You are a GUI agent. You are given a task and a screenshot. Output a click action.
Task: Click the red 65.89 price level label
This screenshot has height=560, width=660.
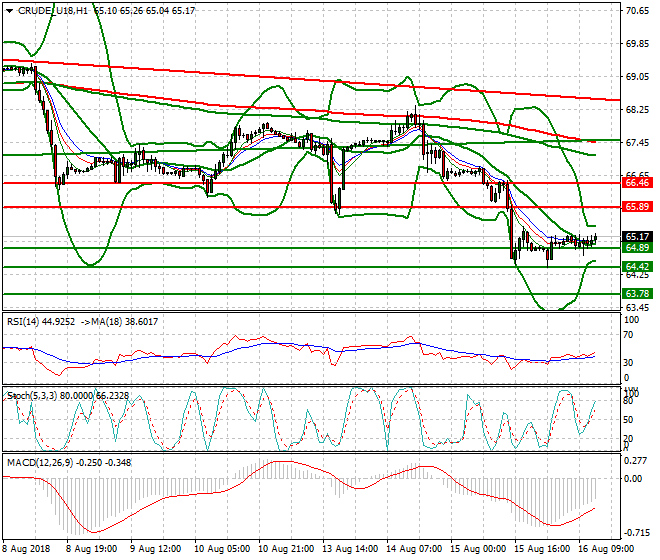[x=637, y=207]
